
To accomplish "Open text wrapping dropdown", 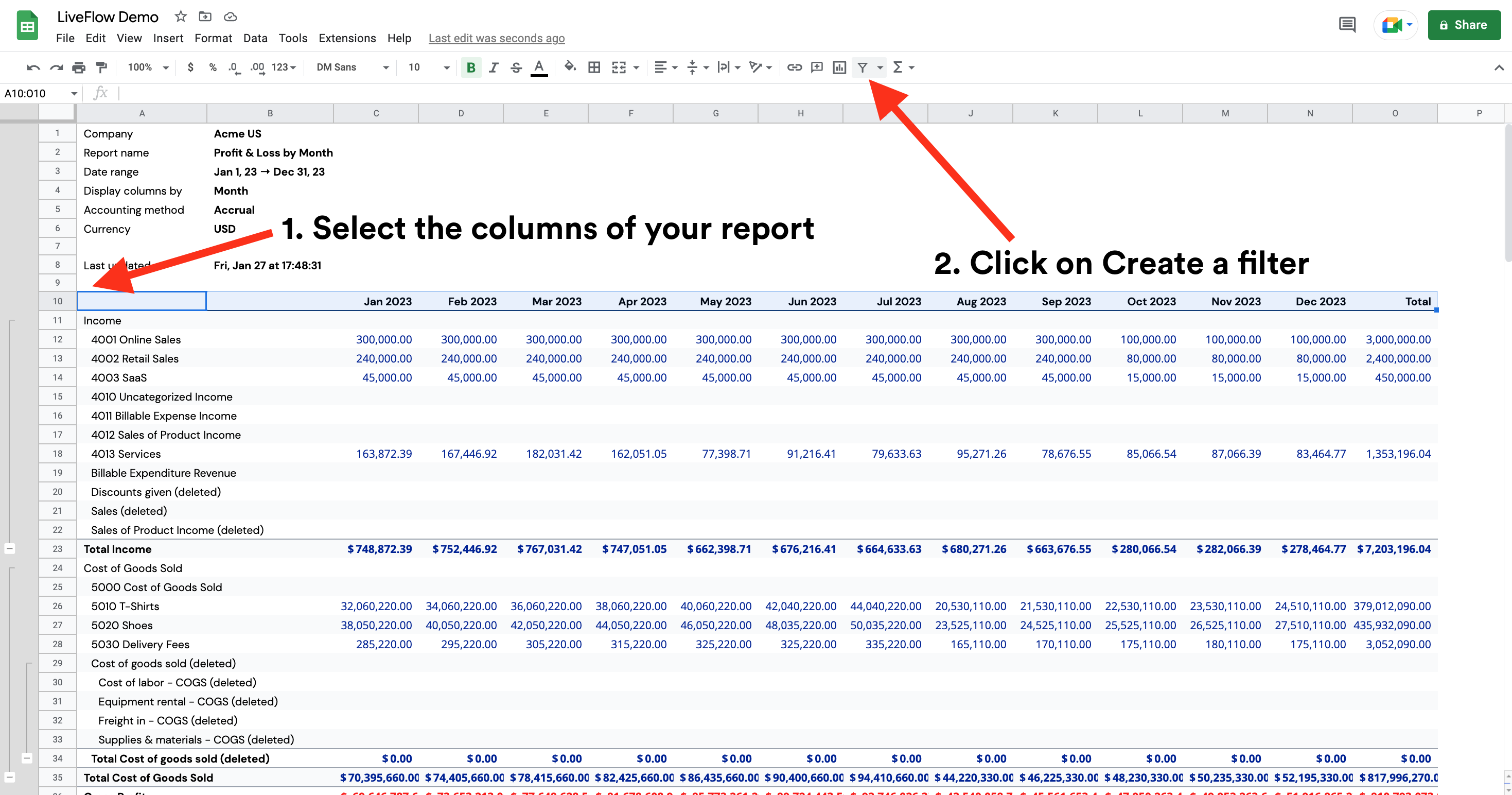I will [x=729, y=67].
